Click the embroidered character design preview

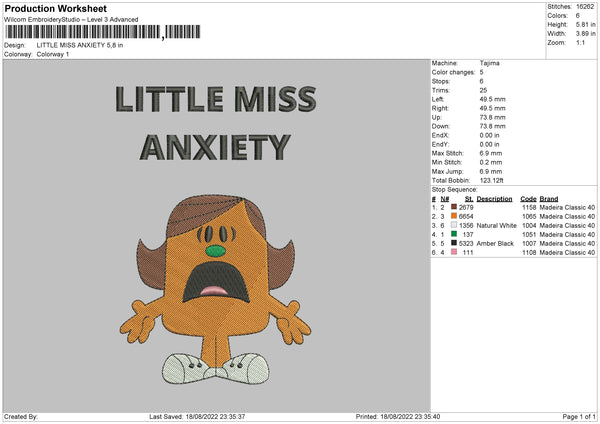pyautogui.click(x=215, y=290)
